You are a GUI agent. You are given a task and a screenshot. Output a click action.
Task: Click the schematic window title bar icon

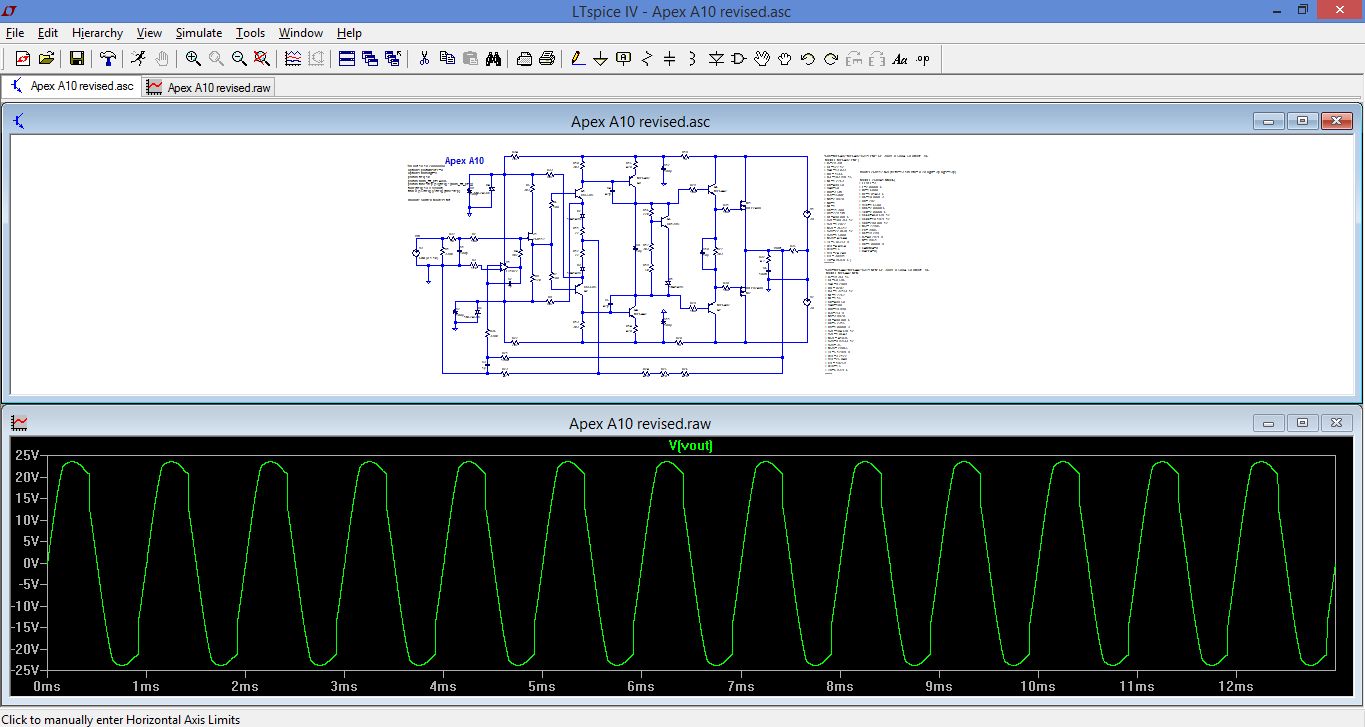(20, 121)
